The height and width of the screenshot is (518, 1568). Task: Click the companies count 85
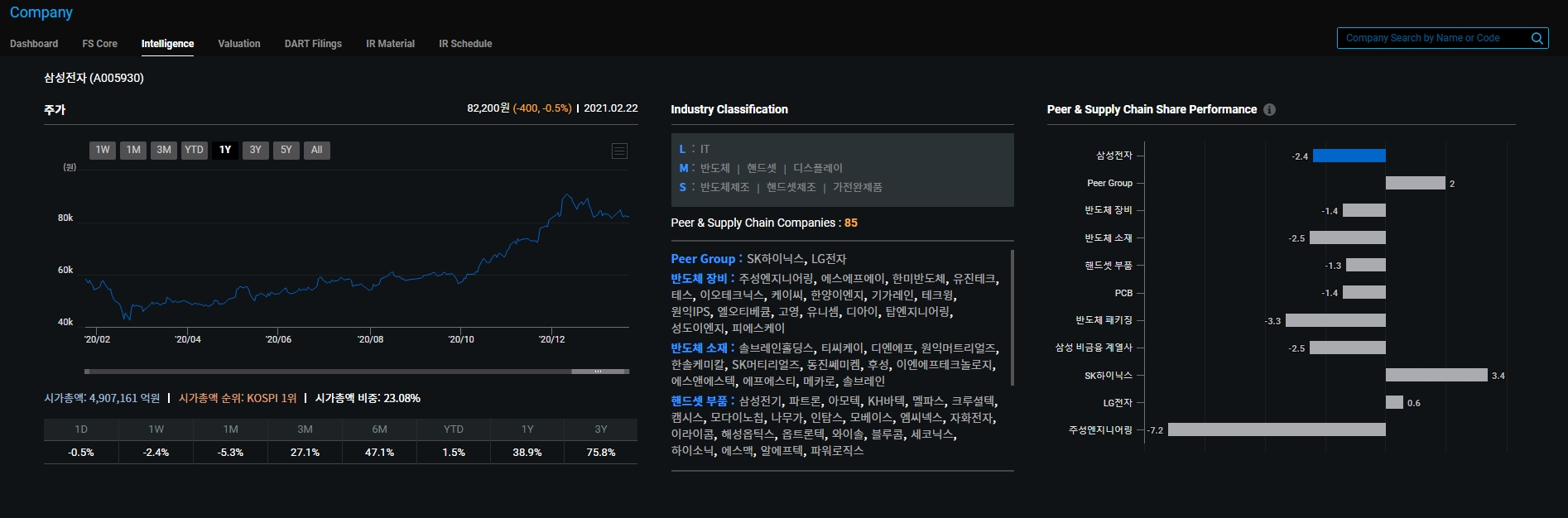click(851, 223)
